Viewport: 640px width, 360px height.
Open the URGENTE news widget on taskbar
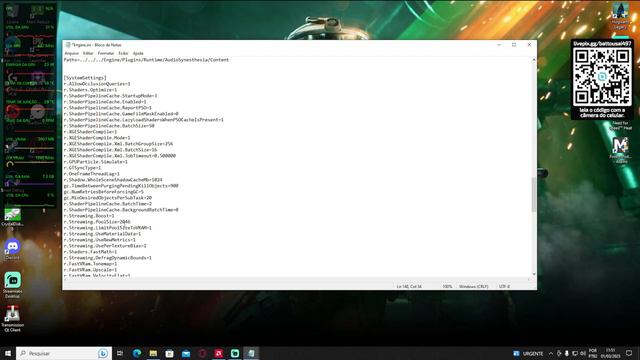(x=528, y=353)
